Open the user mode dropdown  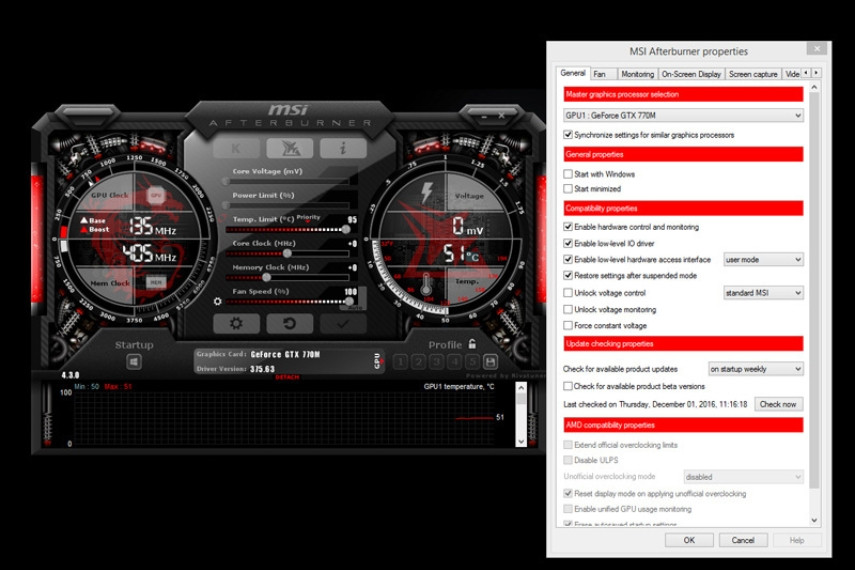(763, 260)
